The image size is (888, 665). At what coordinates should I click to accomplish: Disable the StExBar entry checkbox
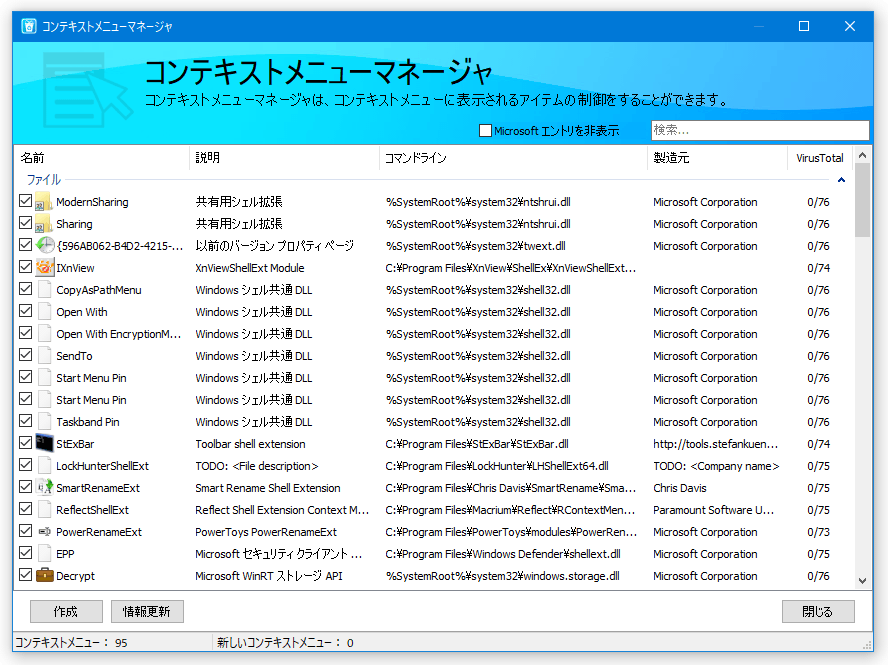25,443
